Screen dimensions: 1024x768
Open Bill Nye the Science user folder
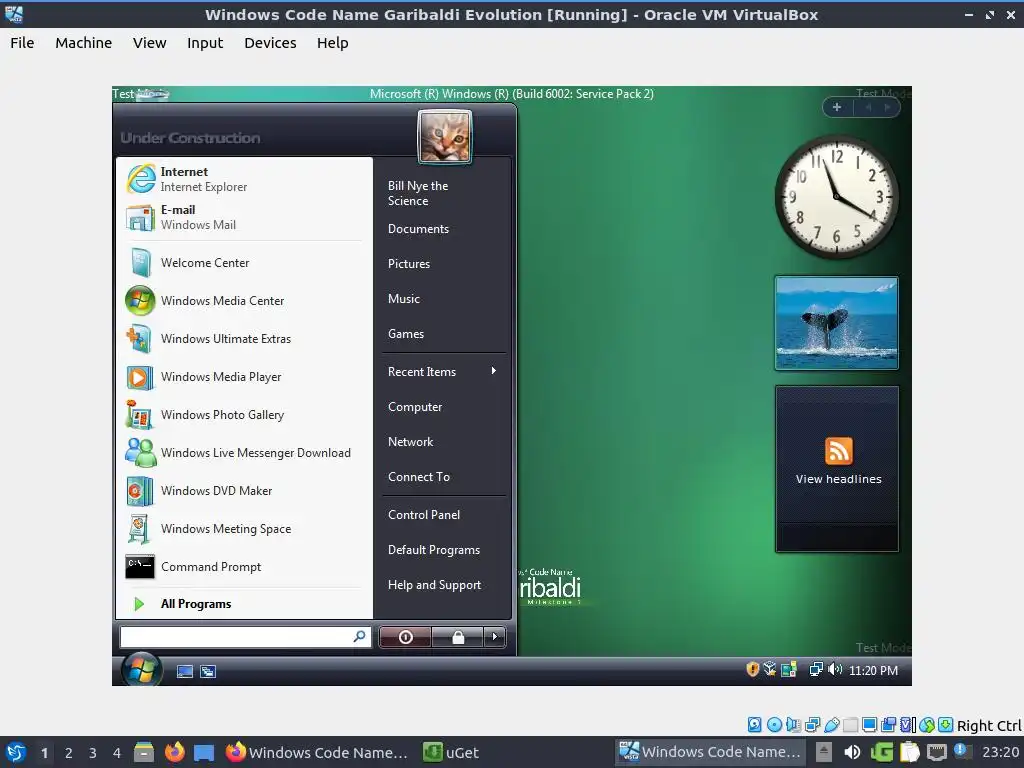click(443, 193)
